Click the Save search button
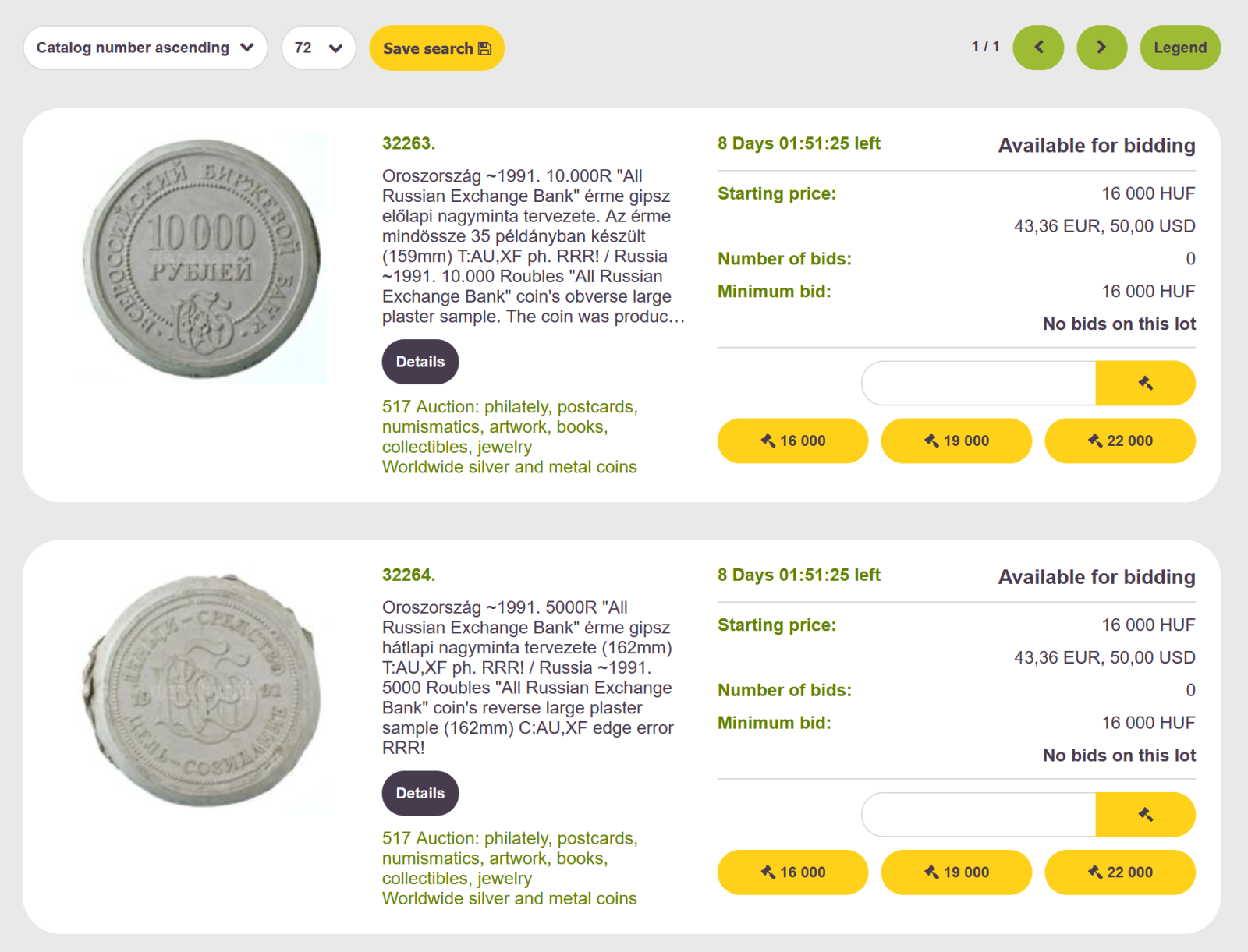The image size is (1248, 952). (437, 48)
